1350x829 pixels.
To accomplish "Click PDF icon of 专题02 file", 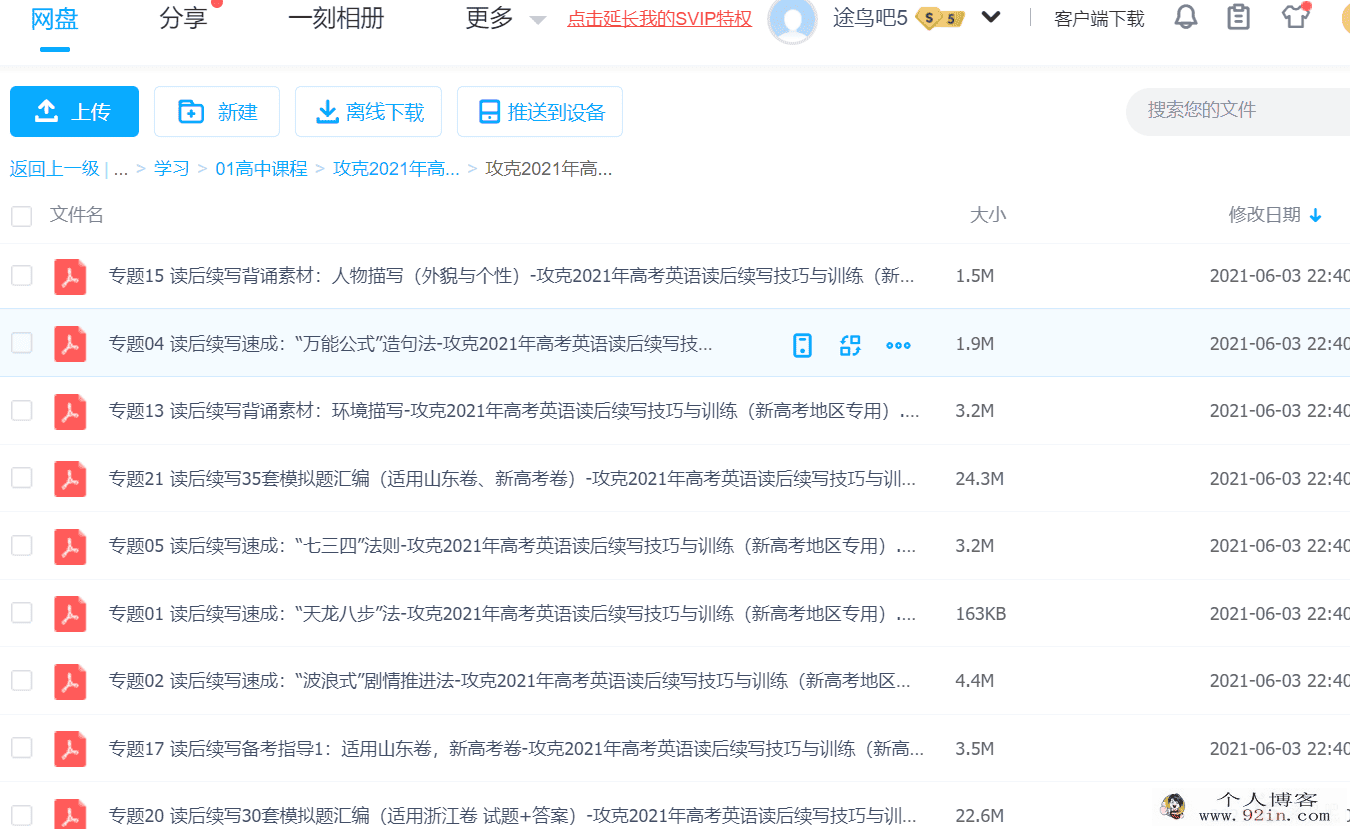I will (x=70, y=681).
